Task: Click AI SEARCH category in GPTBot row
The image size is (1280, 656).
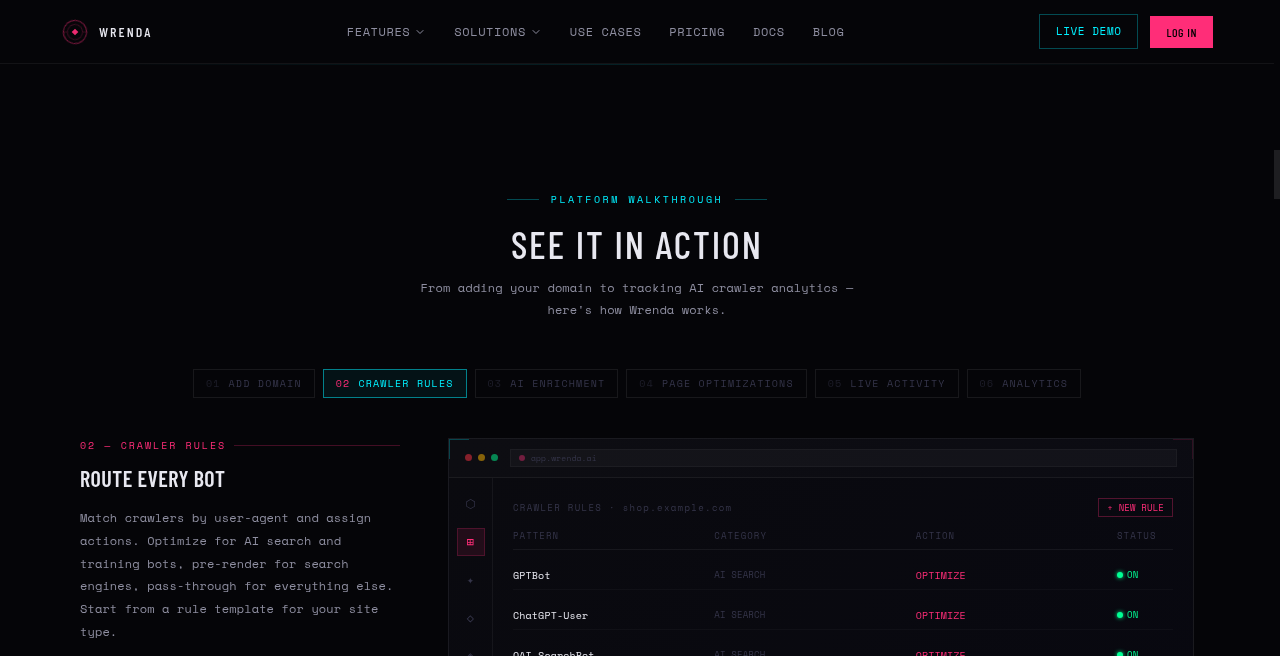Action: pos(740,575)
